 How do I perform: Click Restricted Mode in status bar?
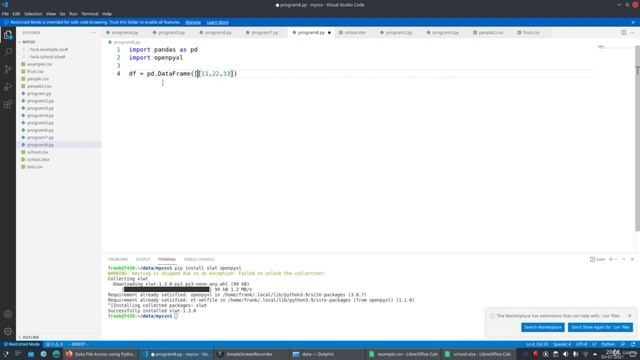[x=22, y=344]
